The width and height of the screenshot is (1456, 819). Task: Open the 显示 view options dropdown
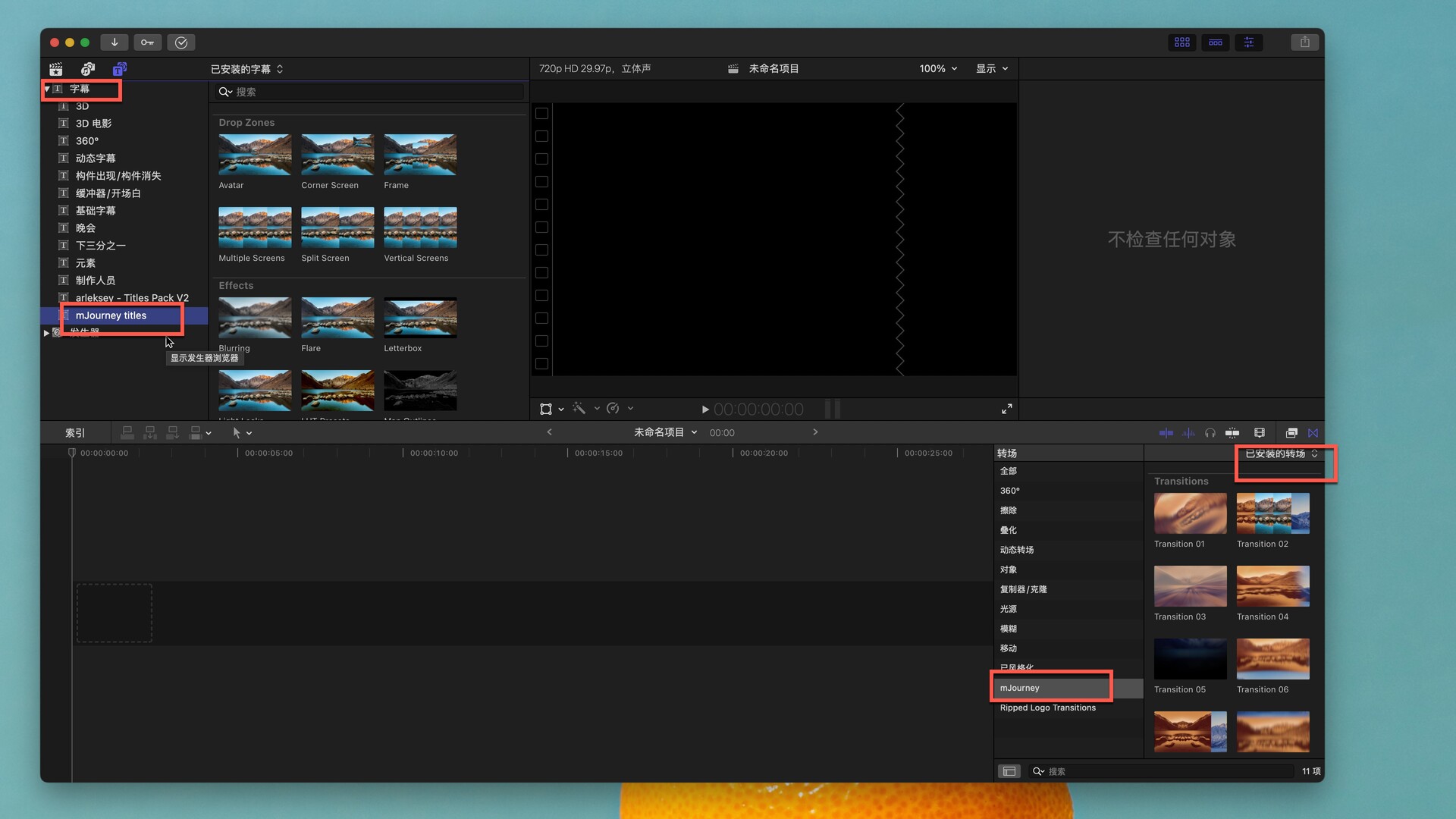click(x=992, y=68)
